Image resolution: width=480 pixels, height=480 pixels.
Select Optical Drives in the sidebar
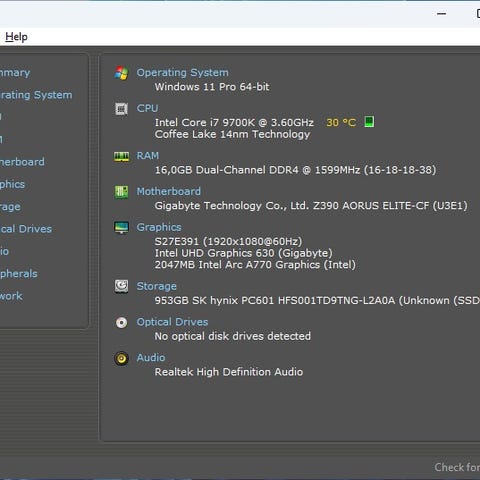click(26, 229)
